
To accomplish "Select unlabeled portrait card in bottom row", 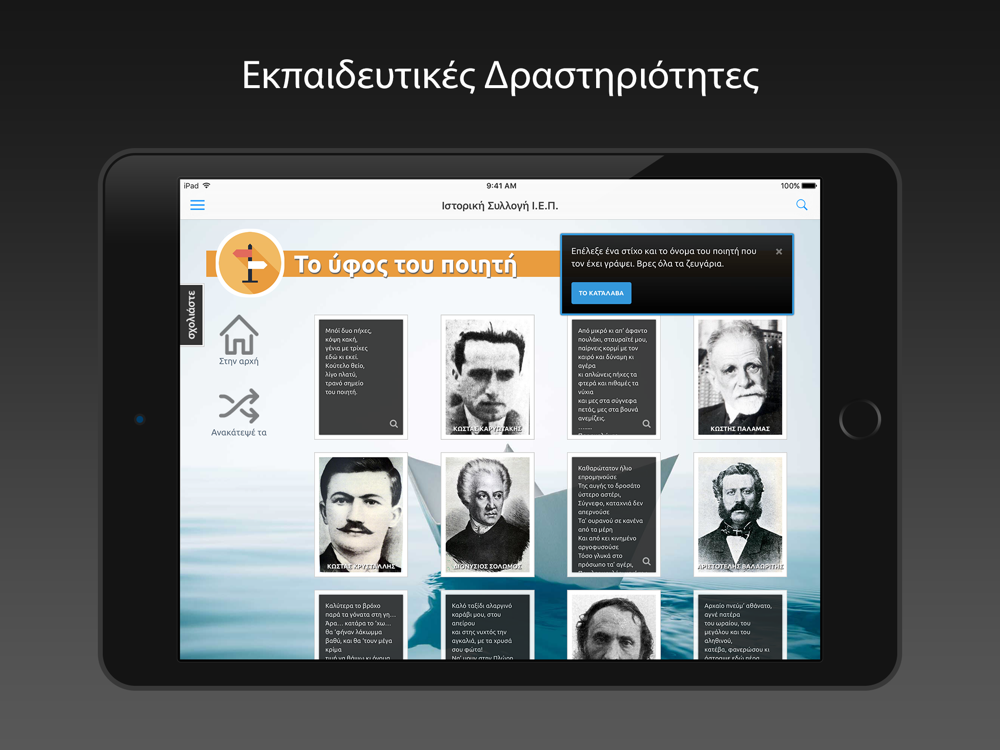I will pos(614,625).
